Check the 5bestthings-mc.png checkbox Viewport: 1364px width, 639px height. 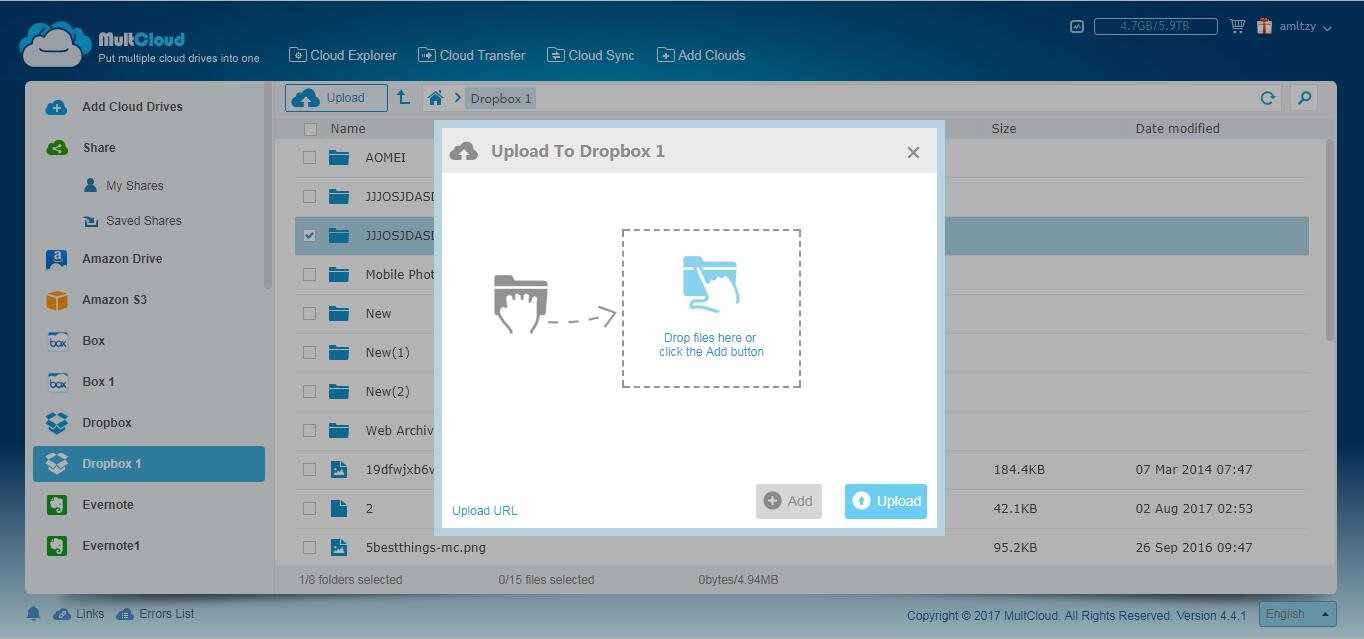tap(309, 547)
